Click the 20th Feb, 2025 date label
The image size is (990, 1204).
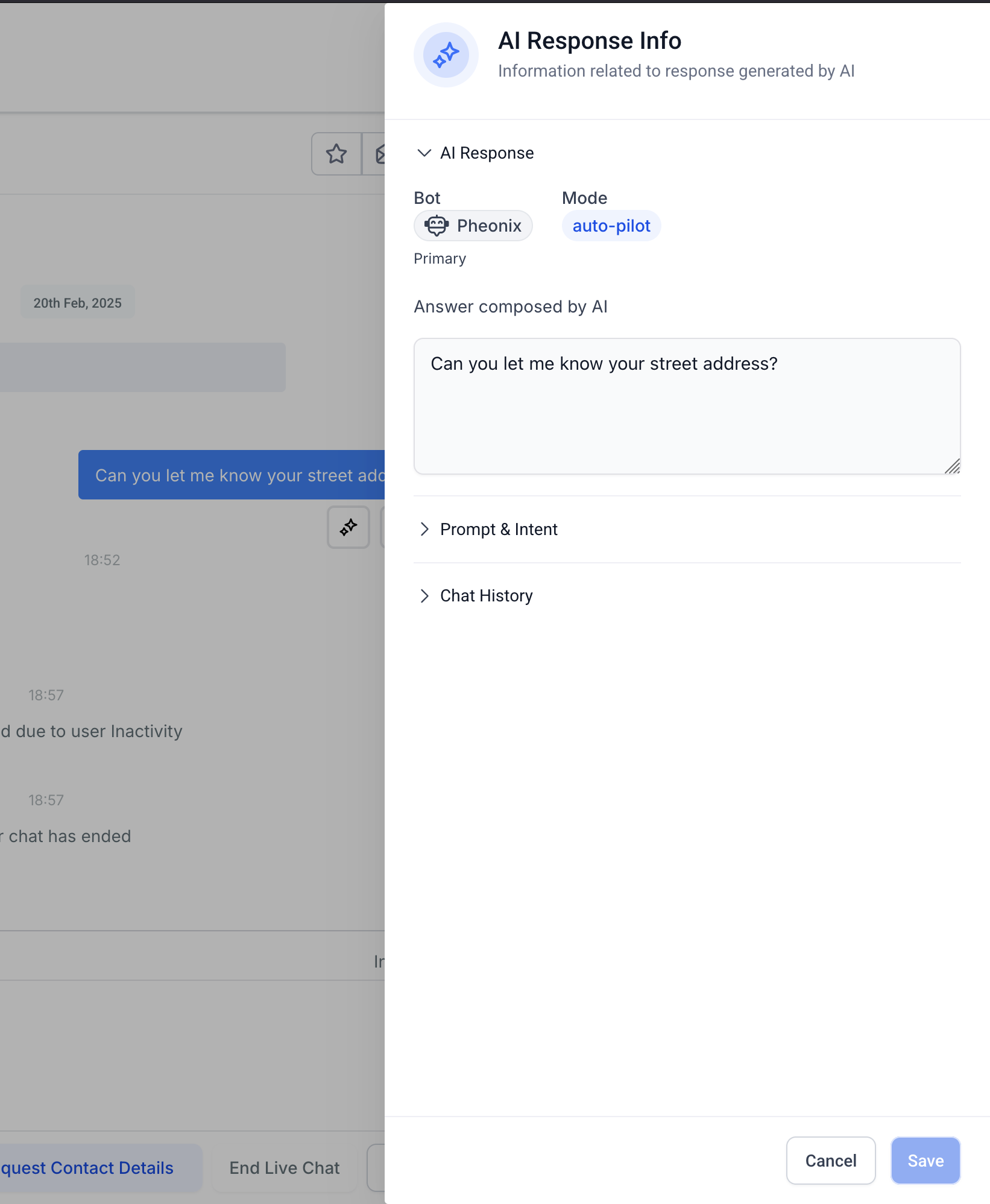78,303
